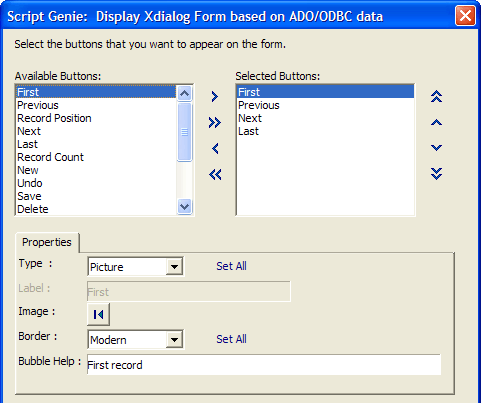Remove all buttons with double left arrow
The image size is (481, 403).
[215, 174]
